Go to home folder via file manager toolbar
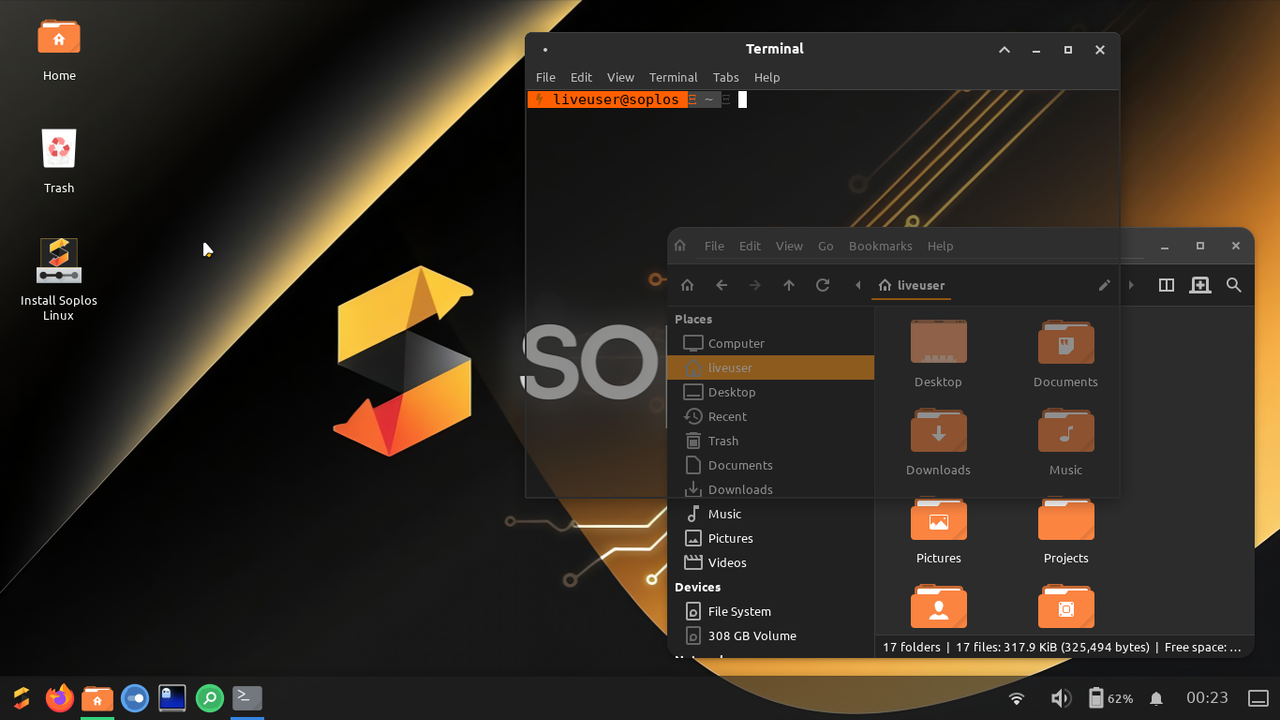1280x720 pixels. point(687,285)
